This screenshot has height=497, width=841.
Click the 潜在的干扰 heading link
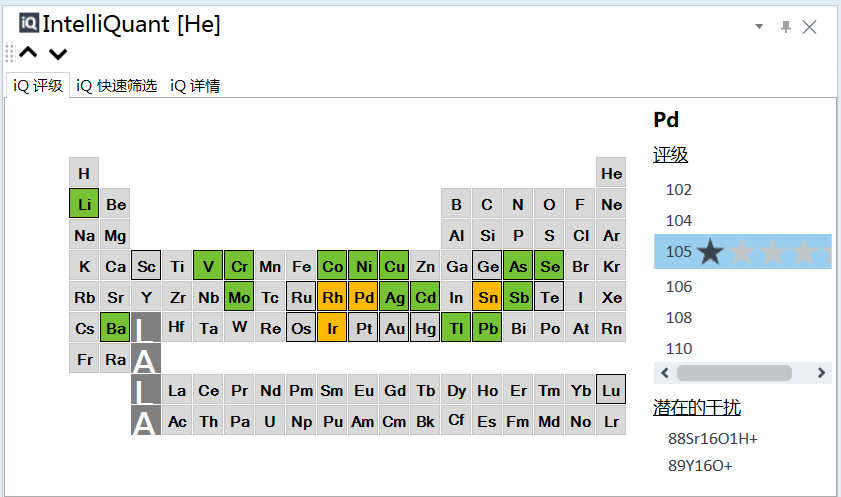point(697,407)
